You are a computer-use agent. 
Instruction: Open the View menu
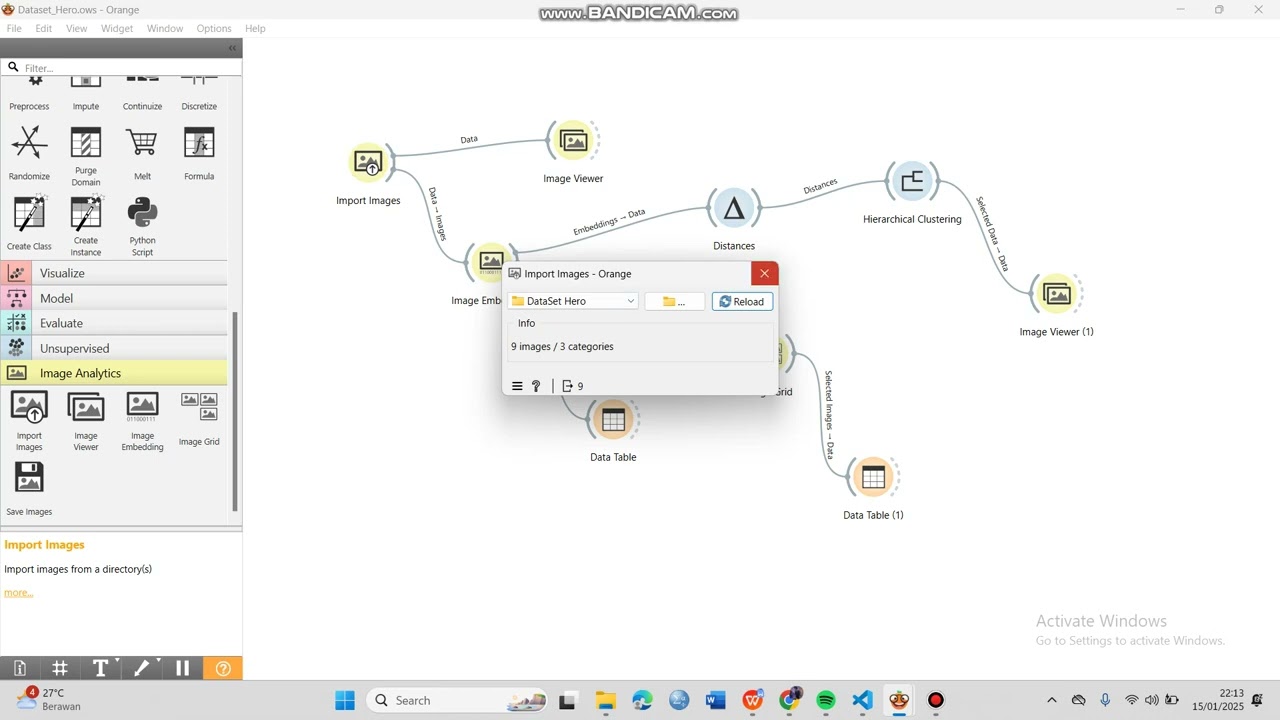pos(77,28)
